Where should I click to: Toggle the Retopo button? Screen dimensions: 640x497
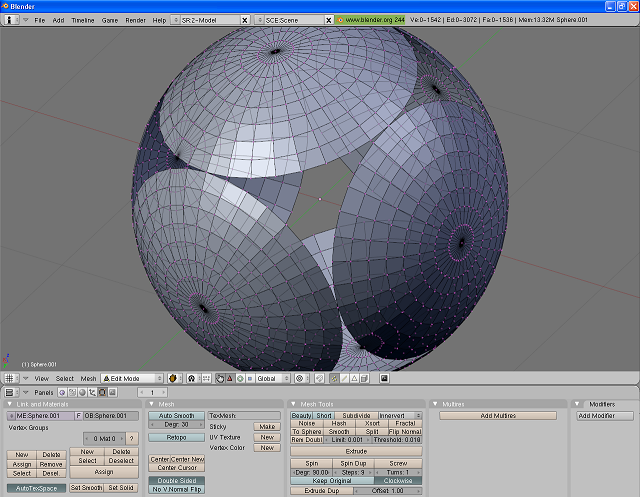(x=176, y=437)
